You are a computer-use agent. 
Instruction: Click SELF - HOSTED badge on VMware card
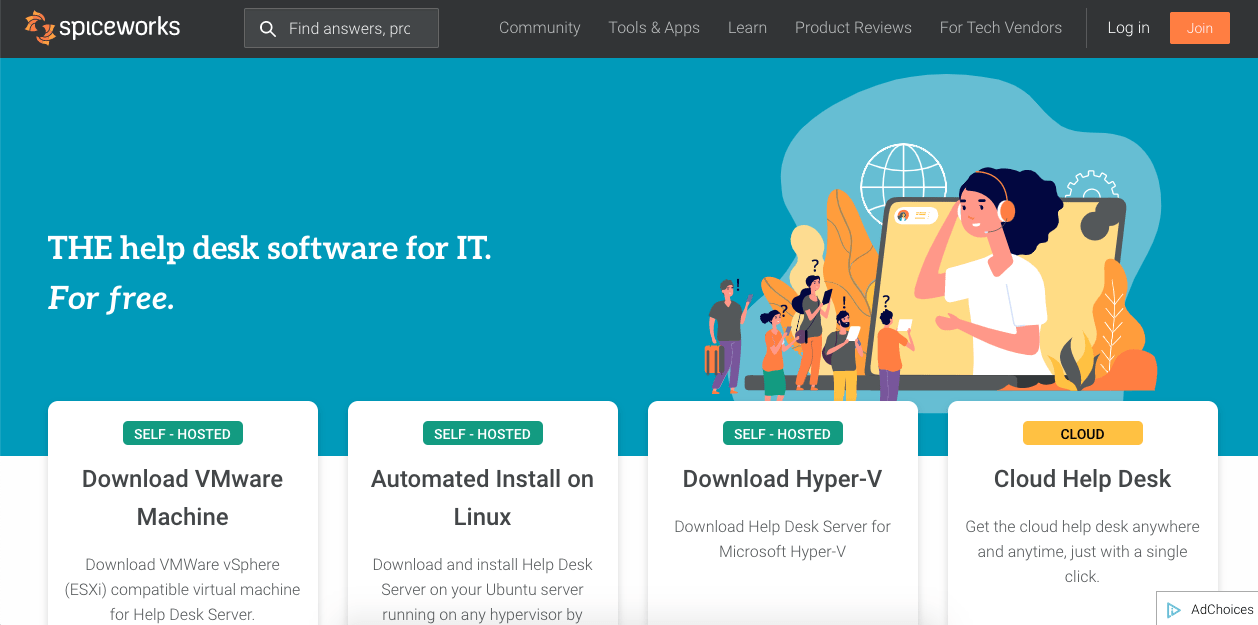(183, 434)
